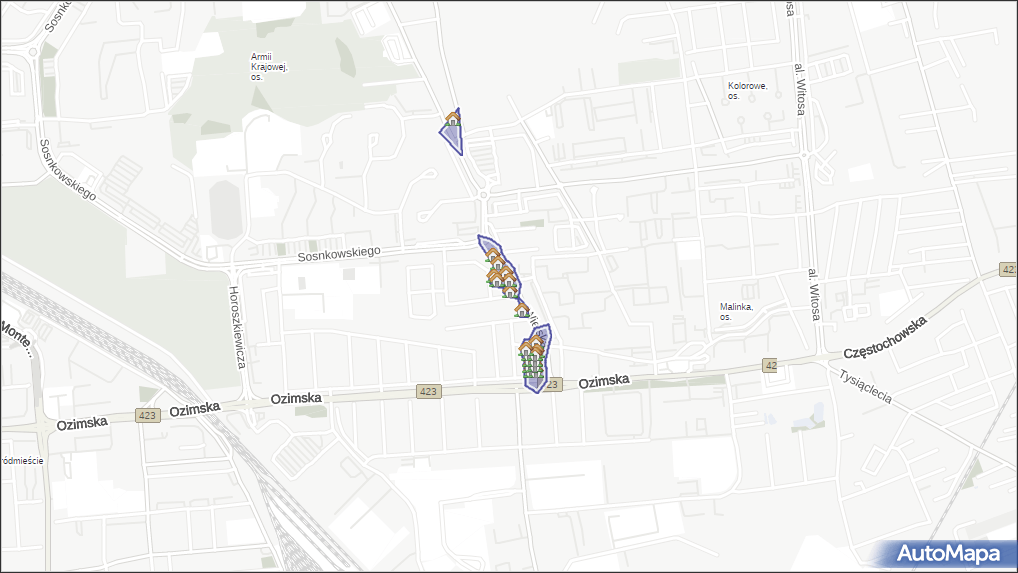The height and width of the screenshot is (573, 1018).
Task: Click the 423 road shield in the Ozimska middle section
Action: tap(428, 391)
